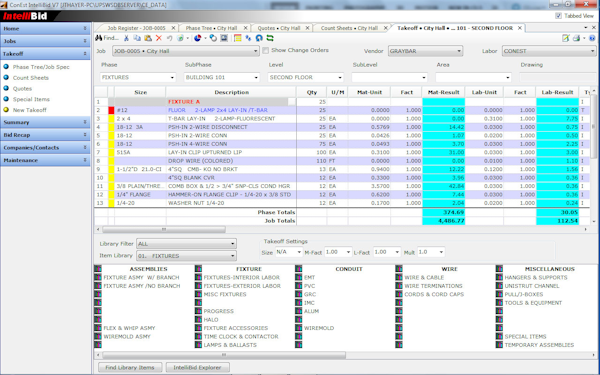Select Special Items in sidebar
The image size is (600, 375).
pyautogui.click(x=31, y=99)
